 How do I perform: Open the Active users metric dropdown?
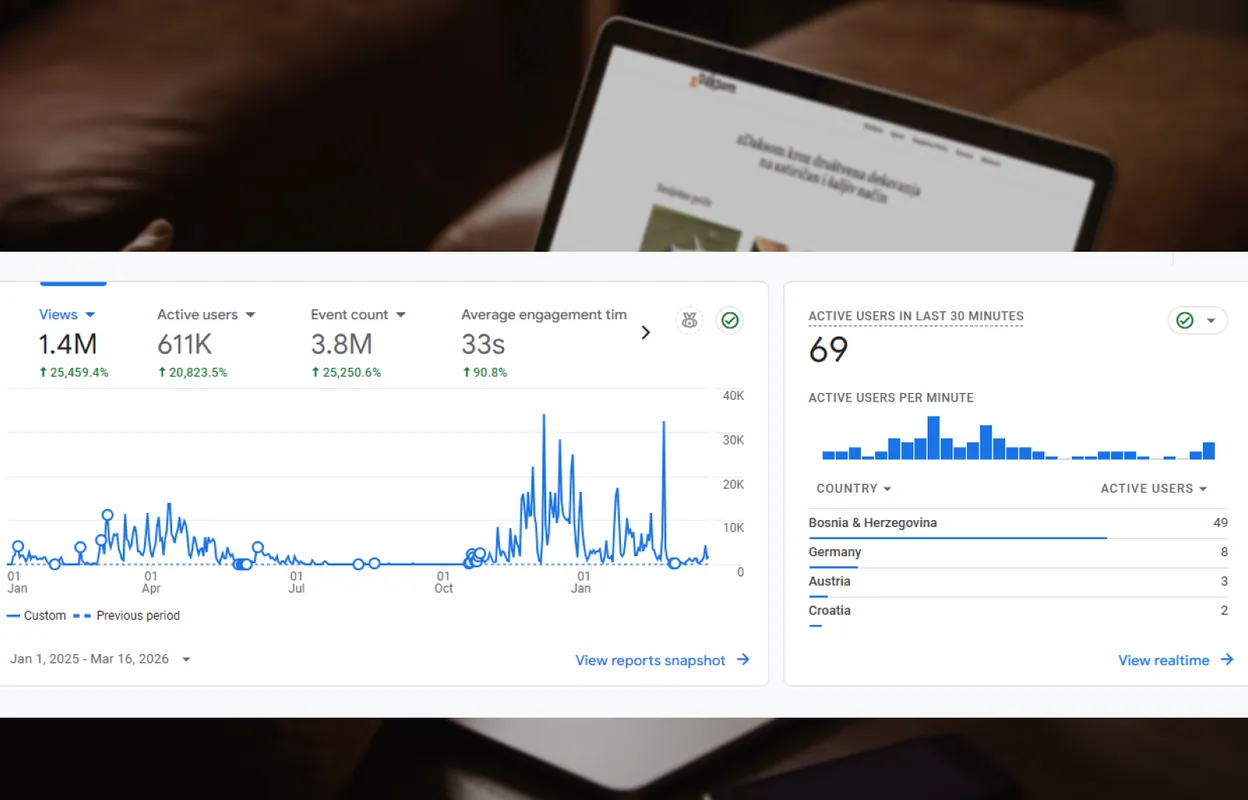coord(206,314)
